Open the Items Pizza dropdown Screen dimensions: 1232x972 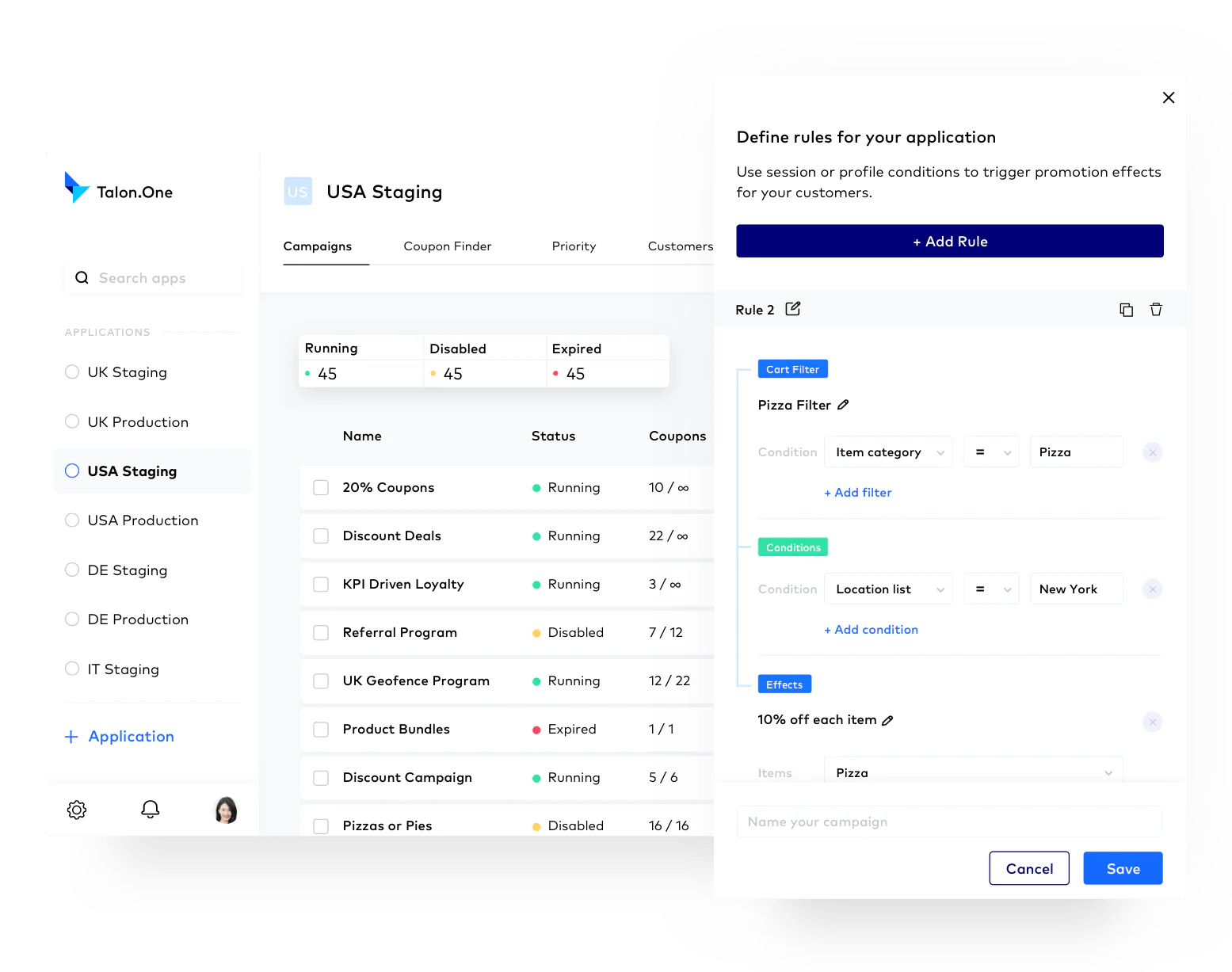[974, 772]
